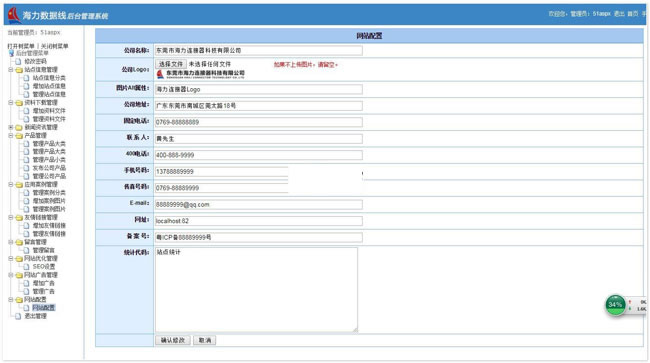Screen dimensions: 650x363
Task: Click the E-mail input field
Action: point(259,204)
